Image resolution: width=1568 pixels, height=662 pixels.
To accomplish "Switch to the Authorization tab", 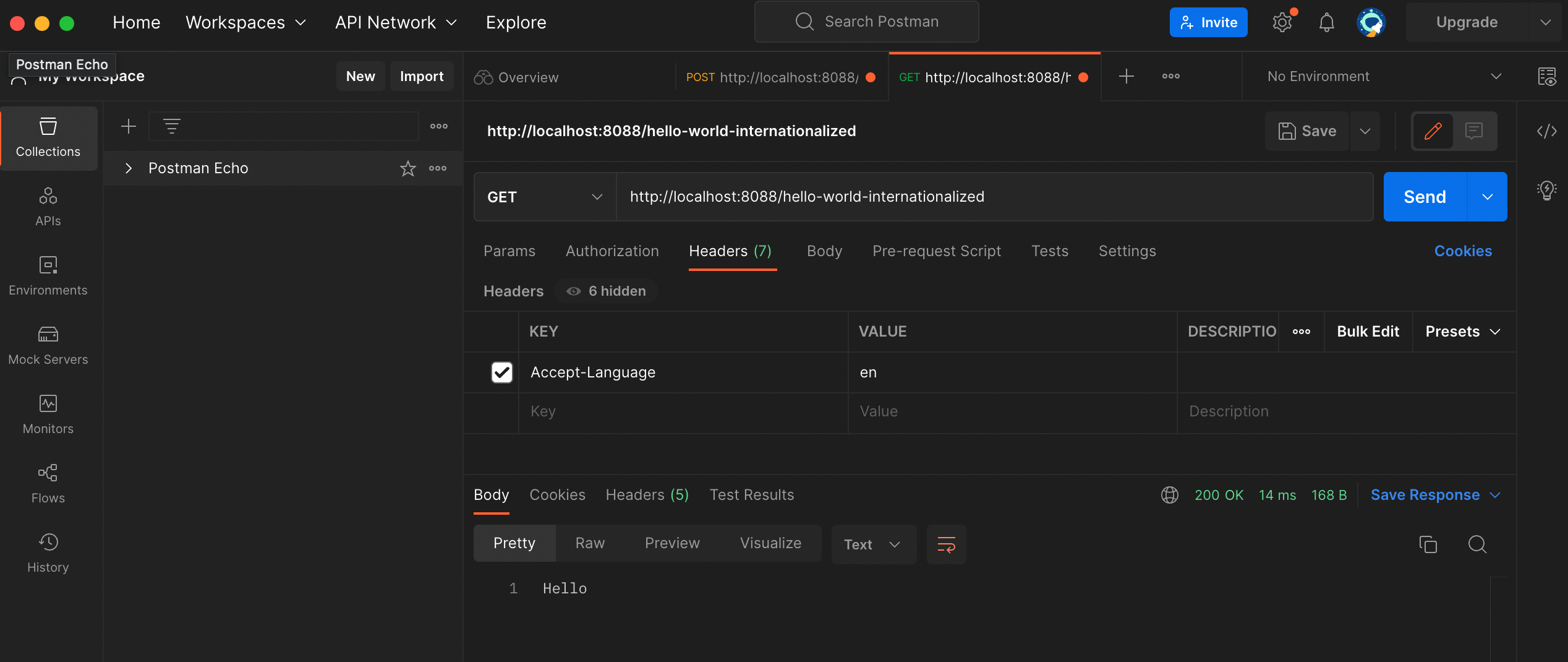I will [612, 251].
